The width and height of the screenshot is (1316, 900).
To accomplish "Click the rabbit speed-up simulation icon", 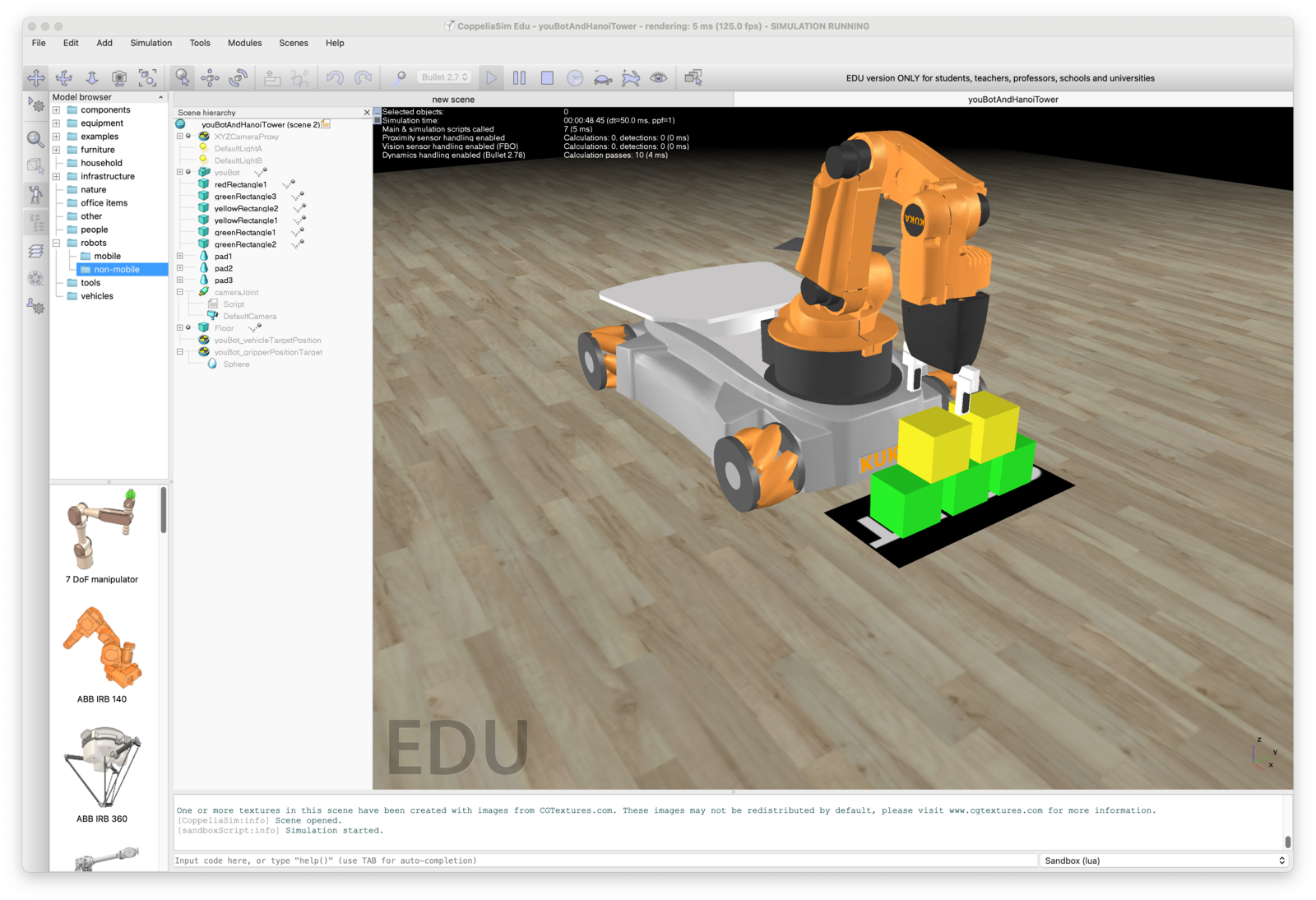I will coord(631,78).
